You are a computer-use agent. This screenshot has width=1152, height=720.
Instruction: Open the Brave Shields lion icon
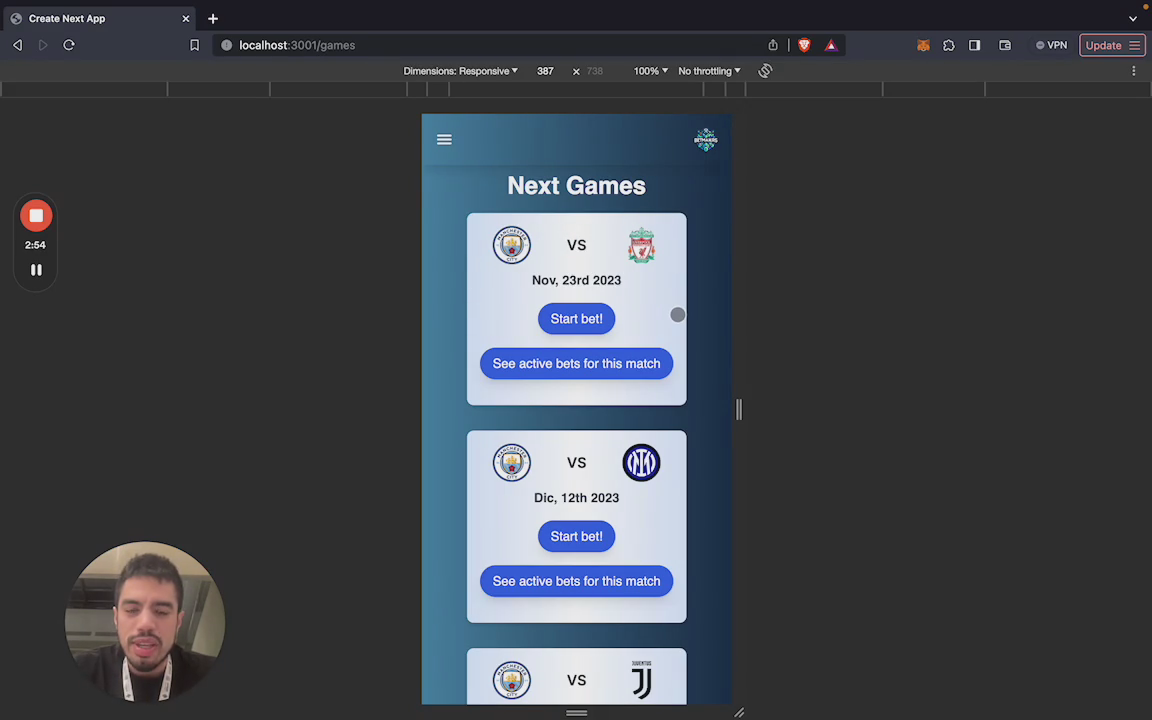[x=804, y=46]
